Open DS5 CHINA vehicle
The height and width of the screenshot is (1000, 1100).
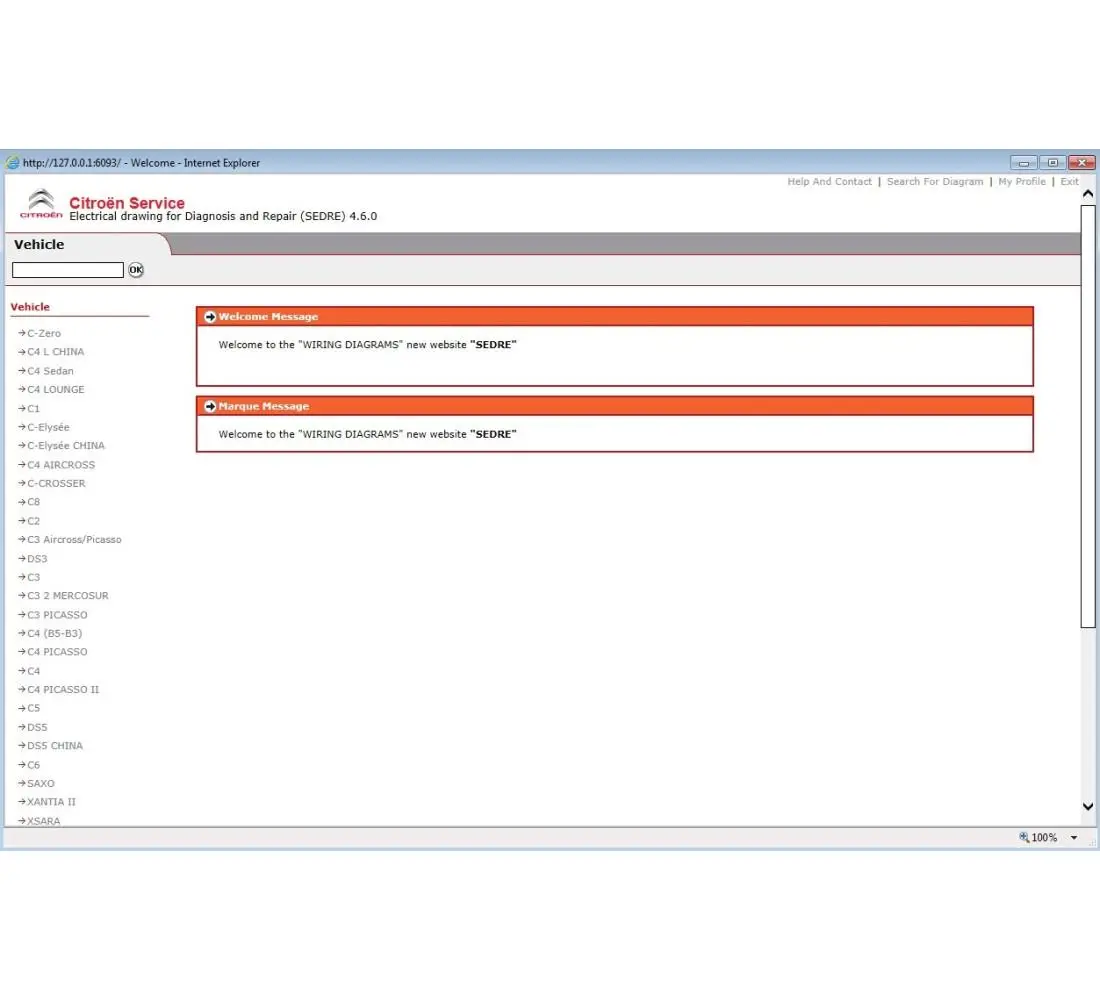click(54, 746)
